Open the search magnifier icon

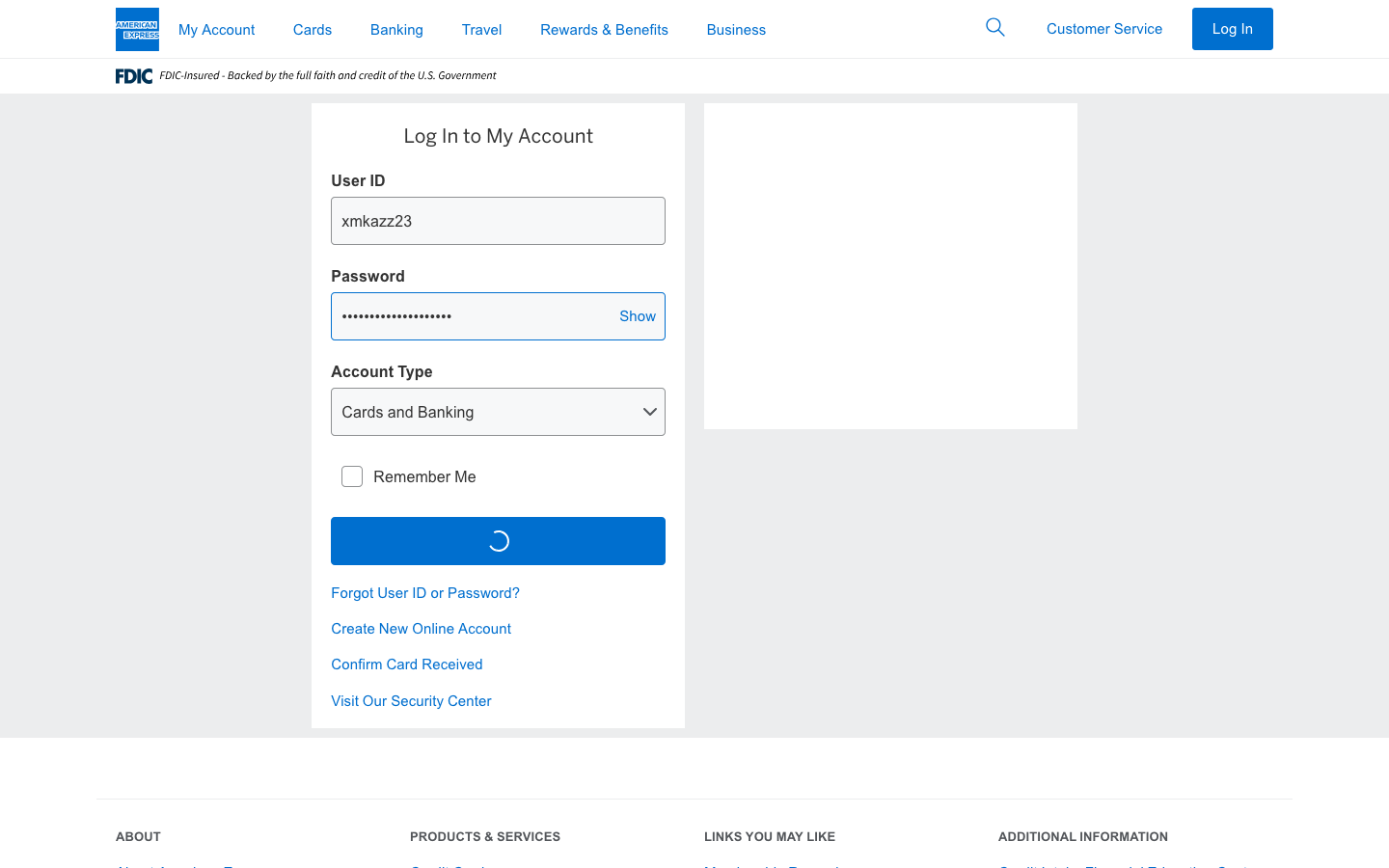click(994, 28)
